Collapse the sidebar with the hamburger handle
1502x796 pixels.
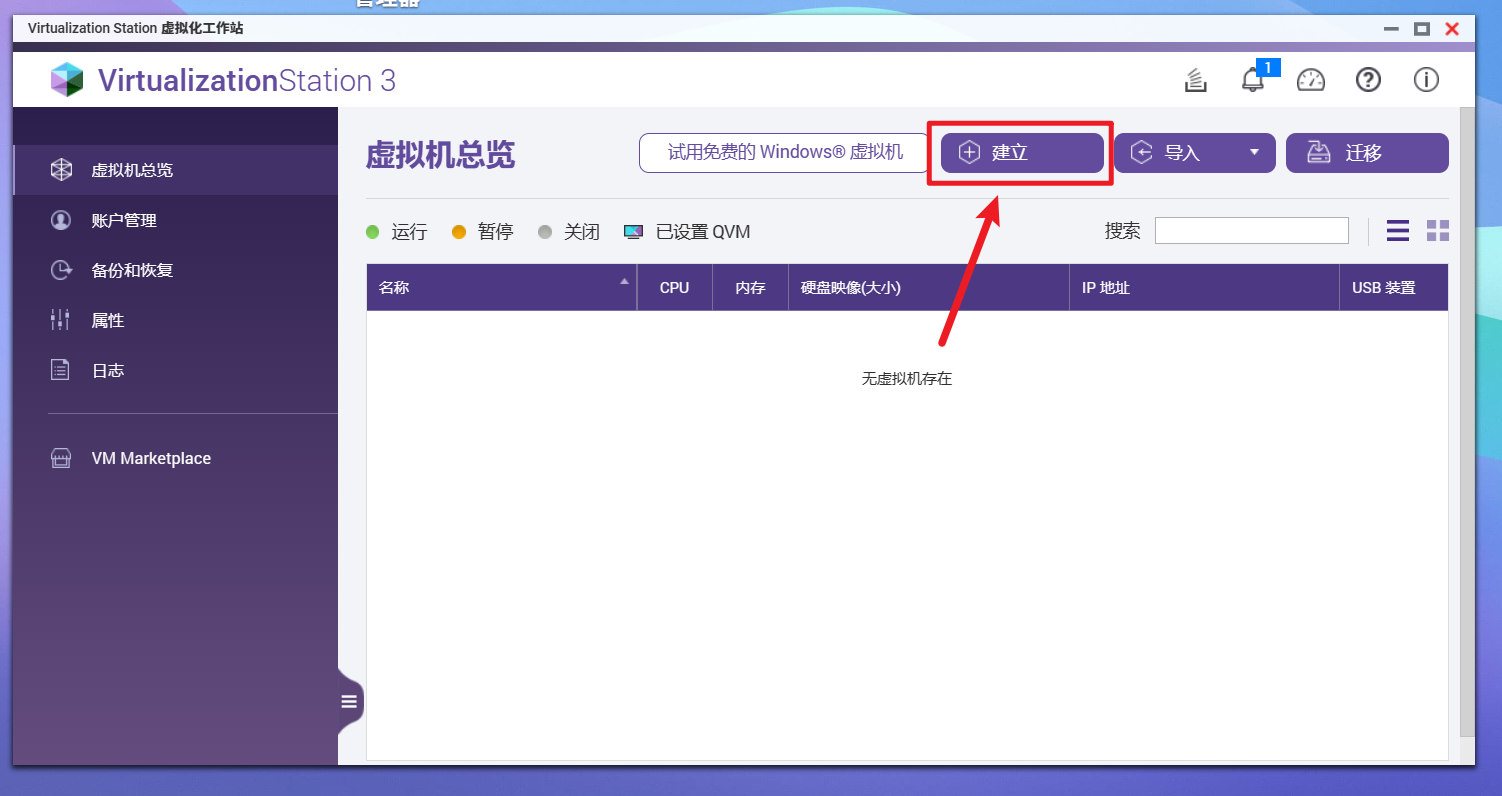tap(349, 701)
